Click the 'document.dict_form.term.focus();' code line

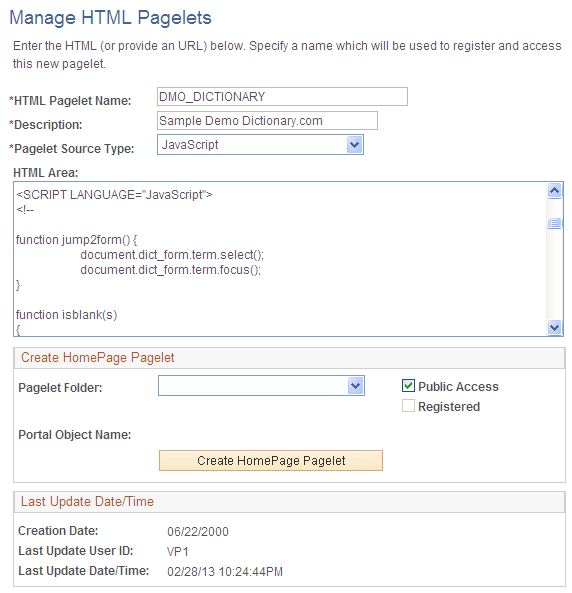click(170, 270)
